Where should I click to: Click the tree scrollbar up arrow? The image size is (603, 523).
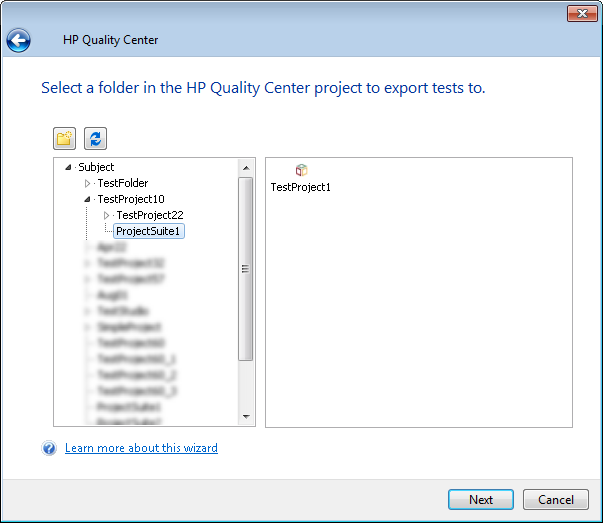[246, 166]
